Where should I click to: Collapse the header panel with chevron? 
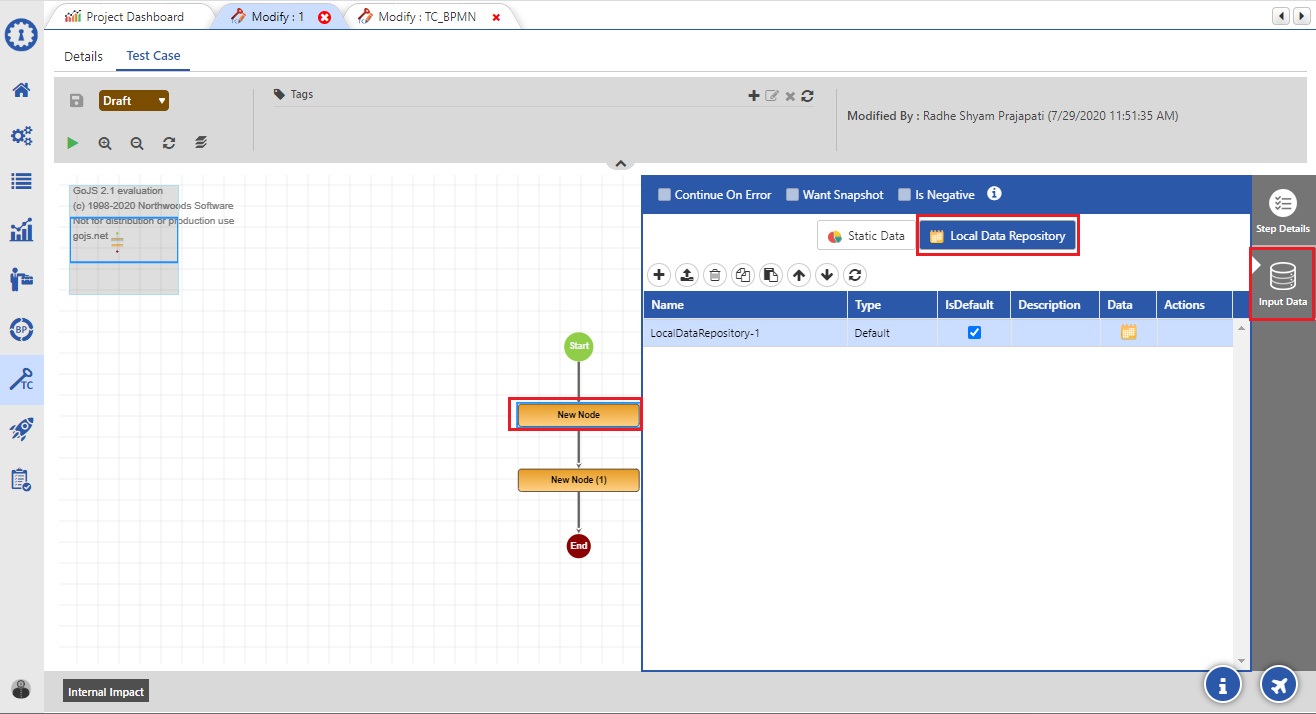[x=620, y=163]
